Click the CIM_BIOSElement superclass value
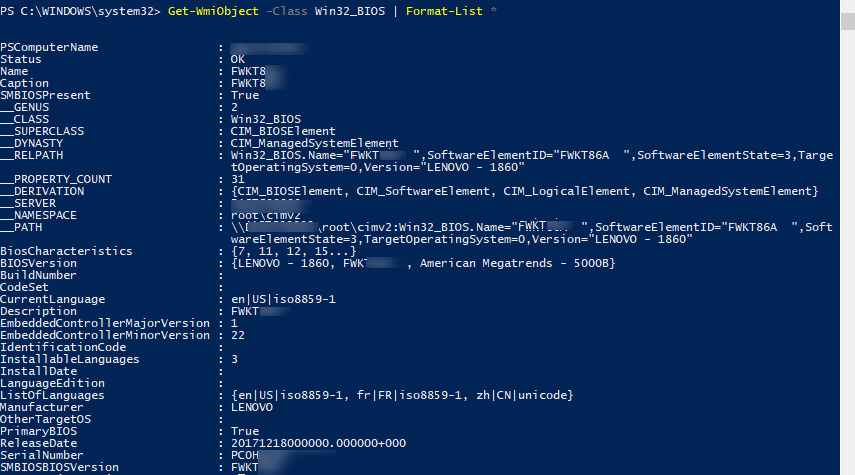The width and height of the screenshot is (855, 475). (283, 131)
